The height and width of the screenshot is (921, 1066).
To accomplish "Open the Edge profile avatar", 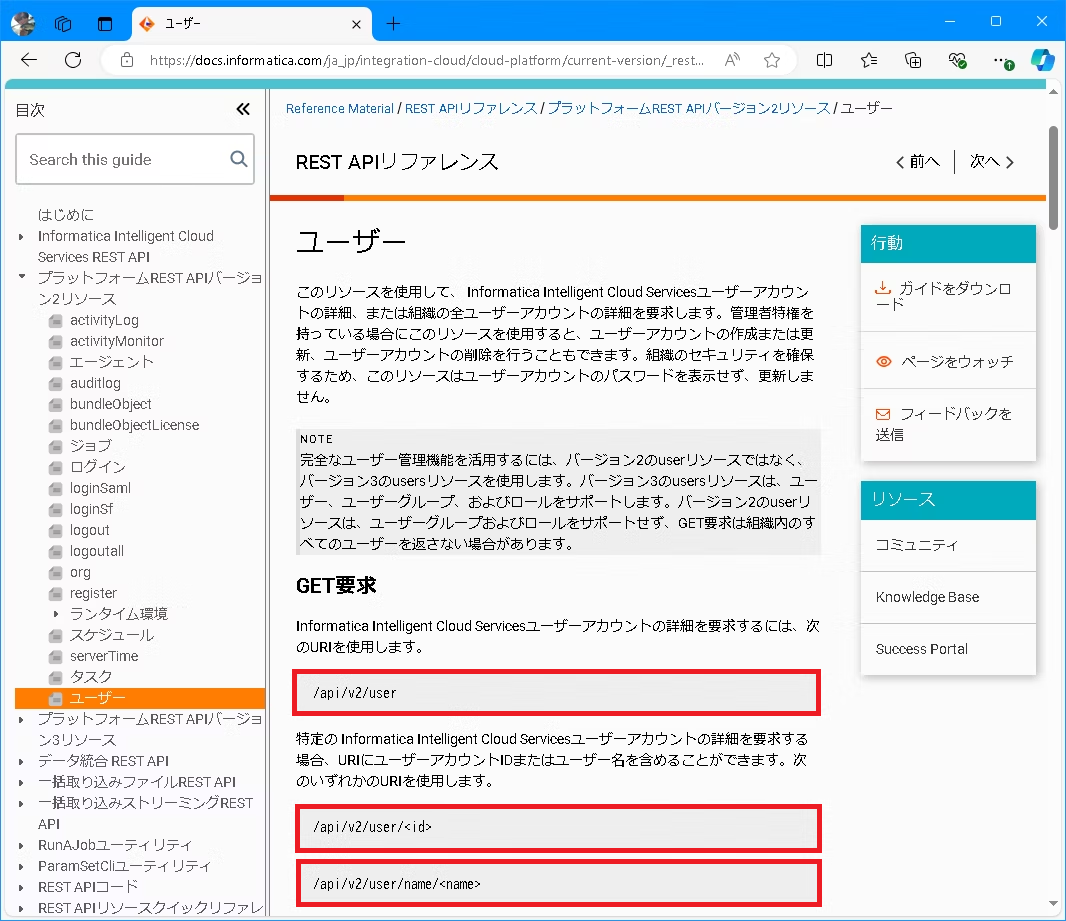I will click(x=23, y=24).
